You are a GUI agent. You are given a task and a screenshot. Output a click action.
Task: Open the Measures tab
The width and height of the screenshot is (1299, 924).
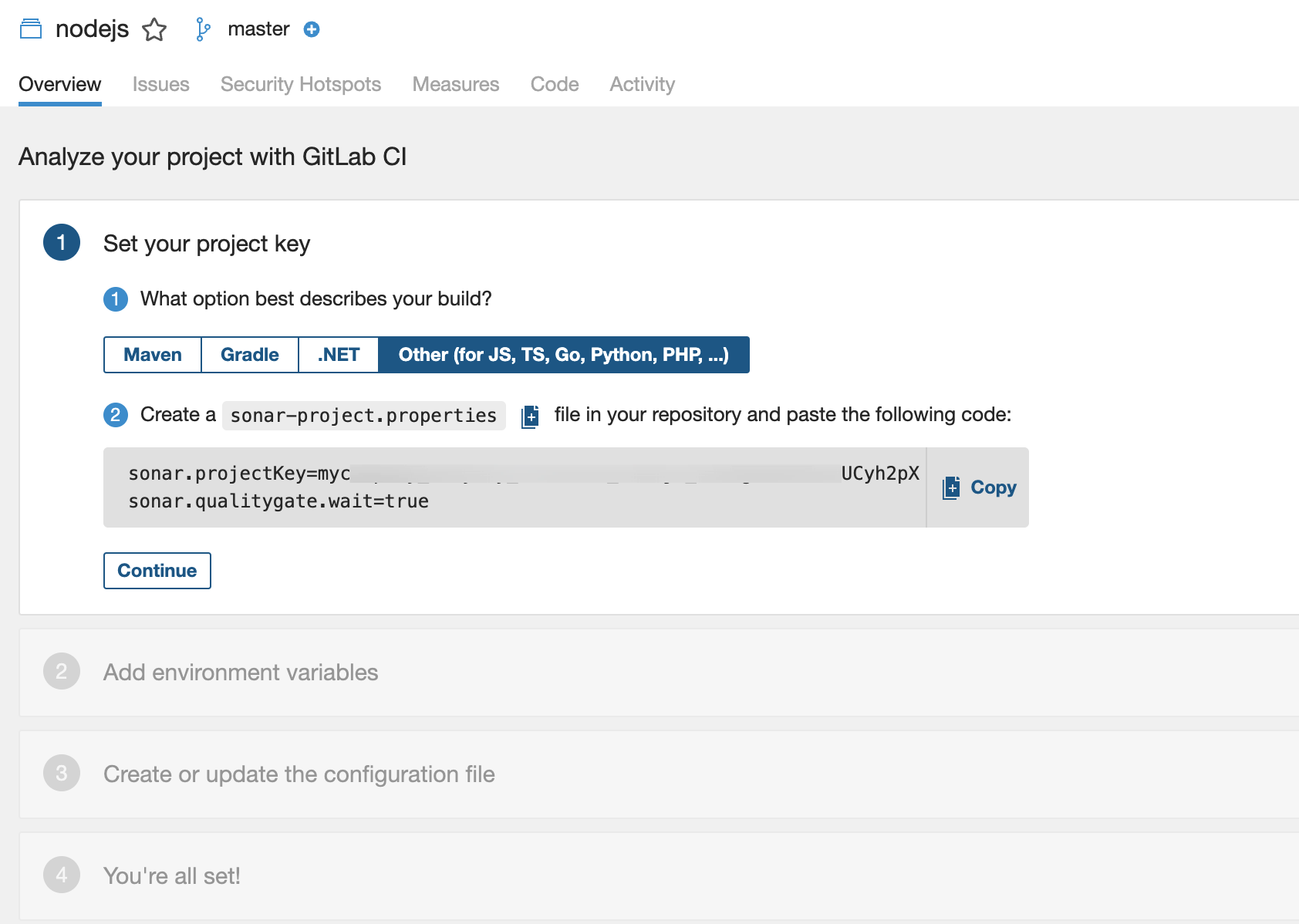(456, 84)
